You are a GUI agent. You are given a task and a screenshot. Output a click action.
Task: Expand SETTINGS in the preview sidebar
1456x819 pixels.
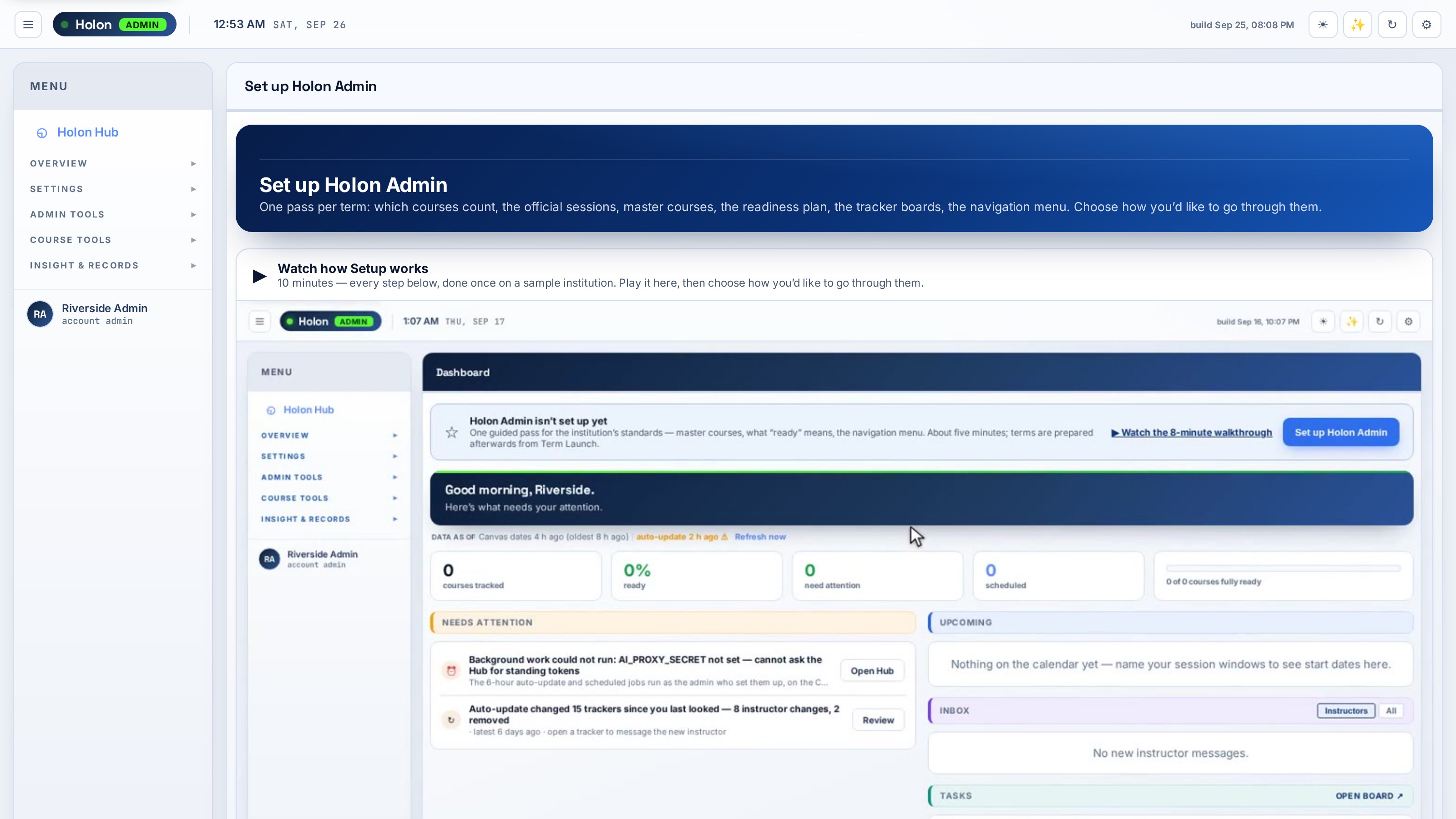tap(329, 456)
